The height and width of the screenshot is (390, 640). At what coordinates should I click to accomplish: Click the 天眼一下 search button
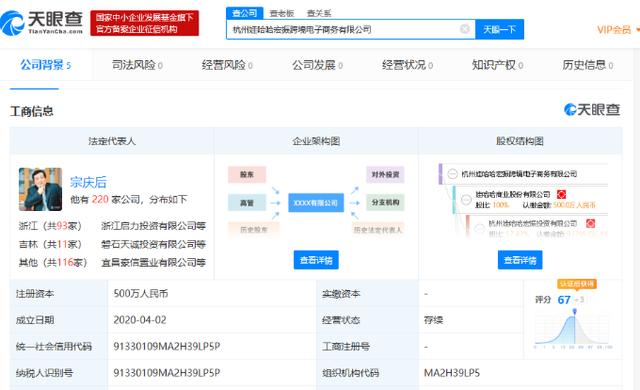coord(500,29)
